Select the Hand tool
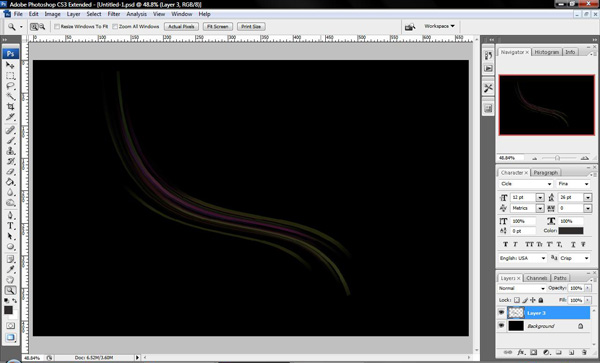 [10, 280]
